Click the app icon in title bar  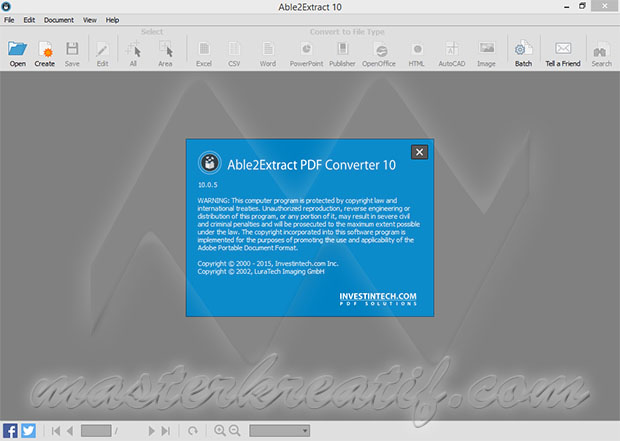click(x=6, y=6)
